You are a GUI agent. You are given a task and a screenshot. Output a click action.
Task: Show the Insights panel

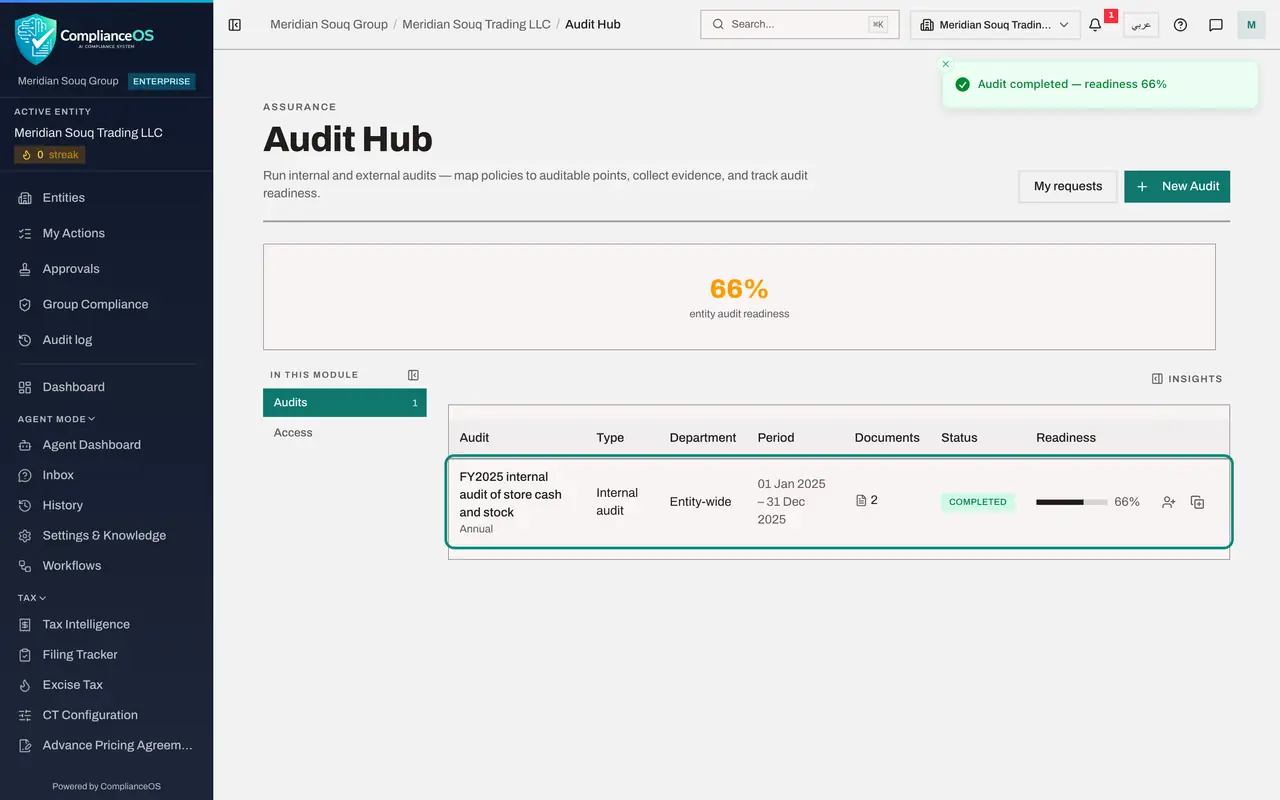point(1187,379)
